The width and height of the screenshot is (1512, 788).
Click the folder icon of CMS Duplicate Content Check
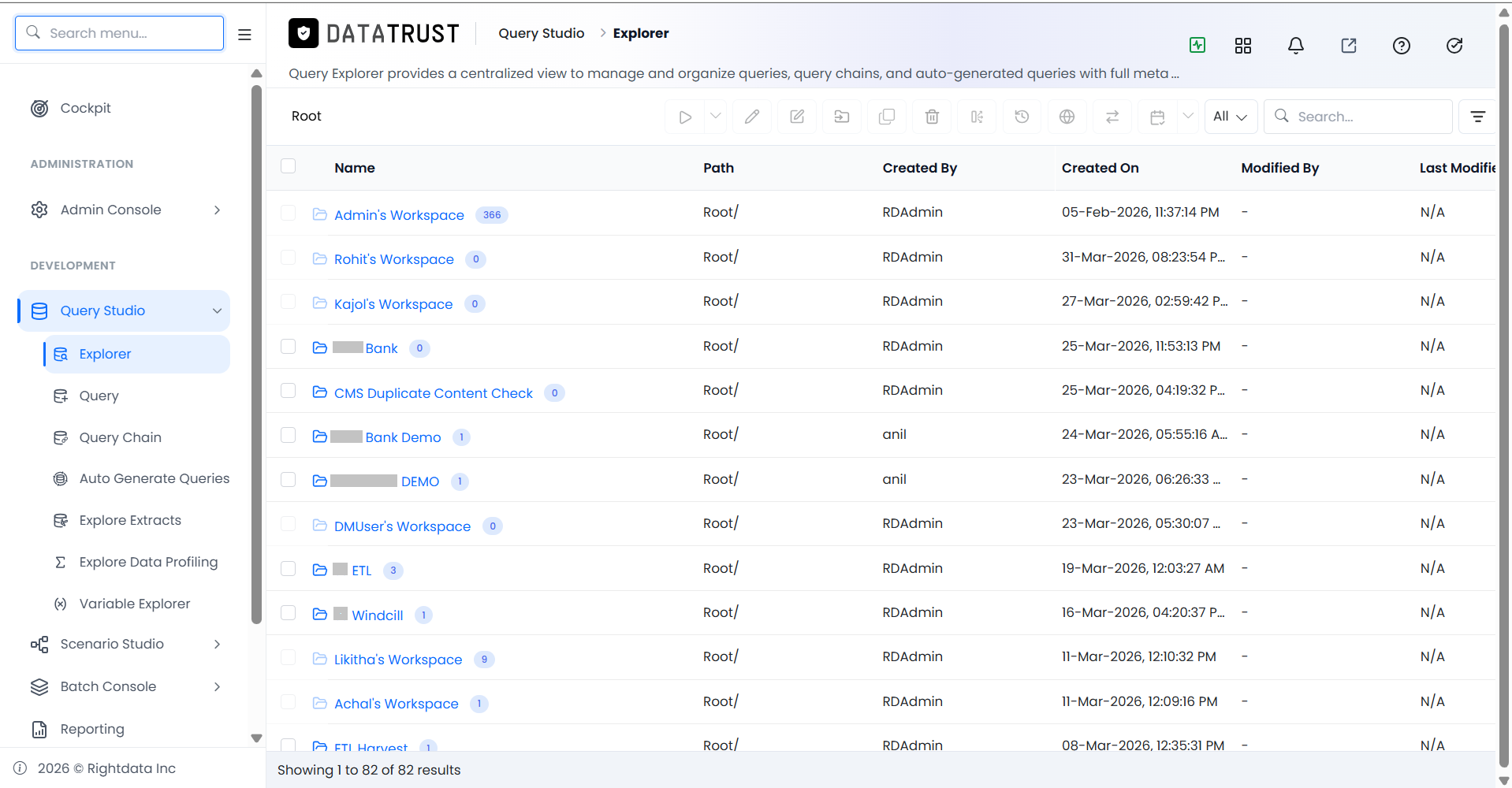(319, 392)
